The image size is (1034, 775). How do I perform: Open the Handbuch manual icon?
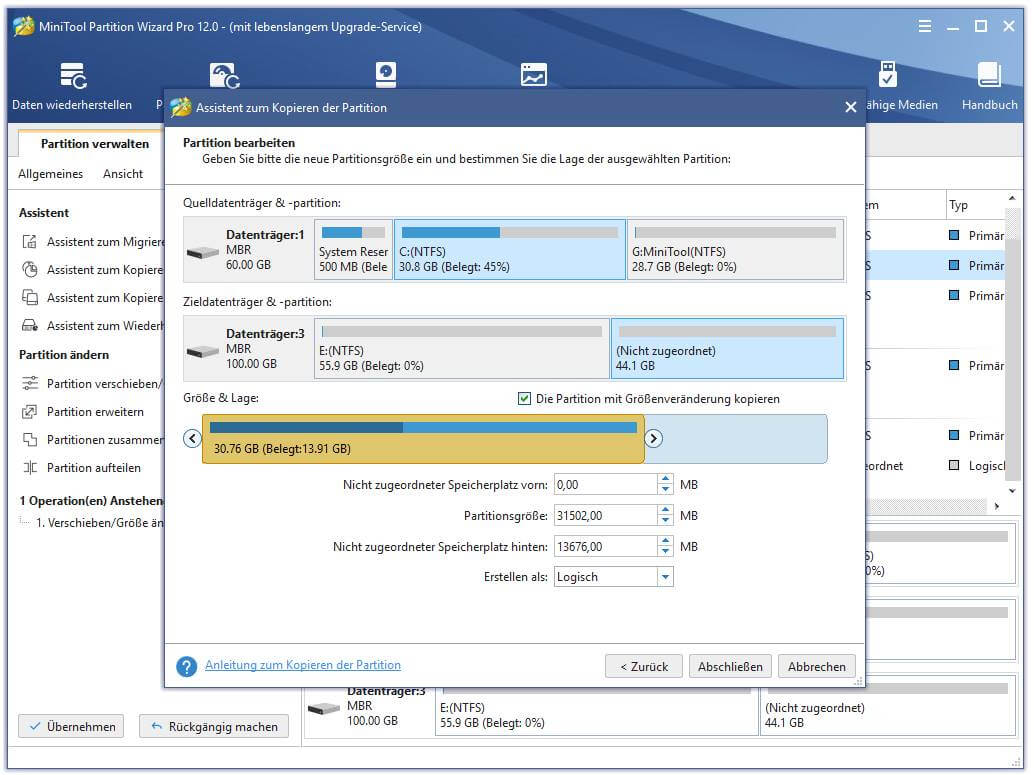[989, 78]
